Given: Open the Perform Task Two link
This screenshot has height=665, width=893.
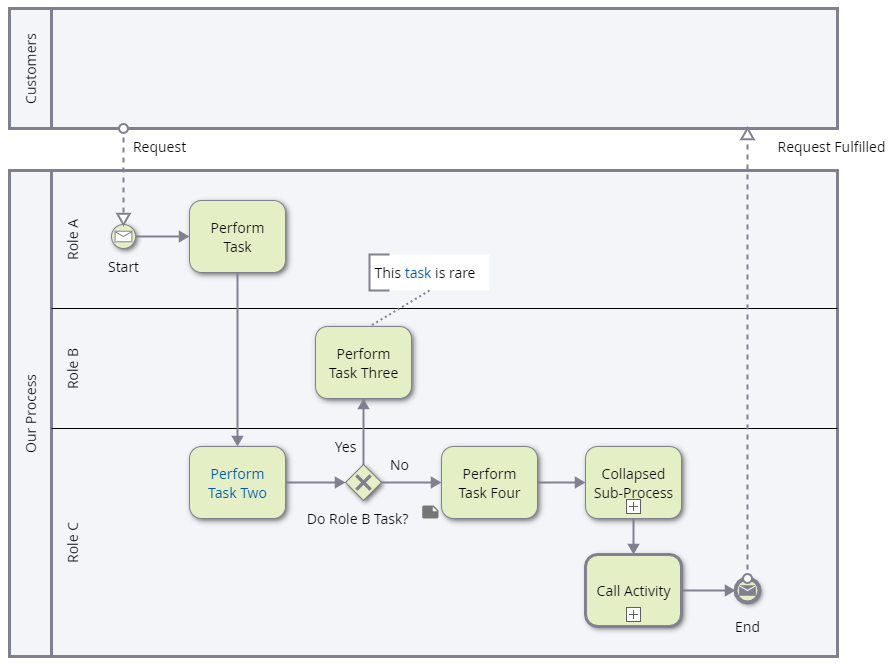Looking at the screenshot, I should (237, 483).
